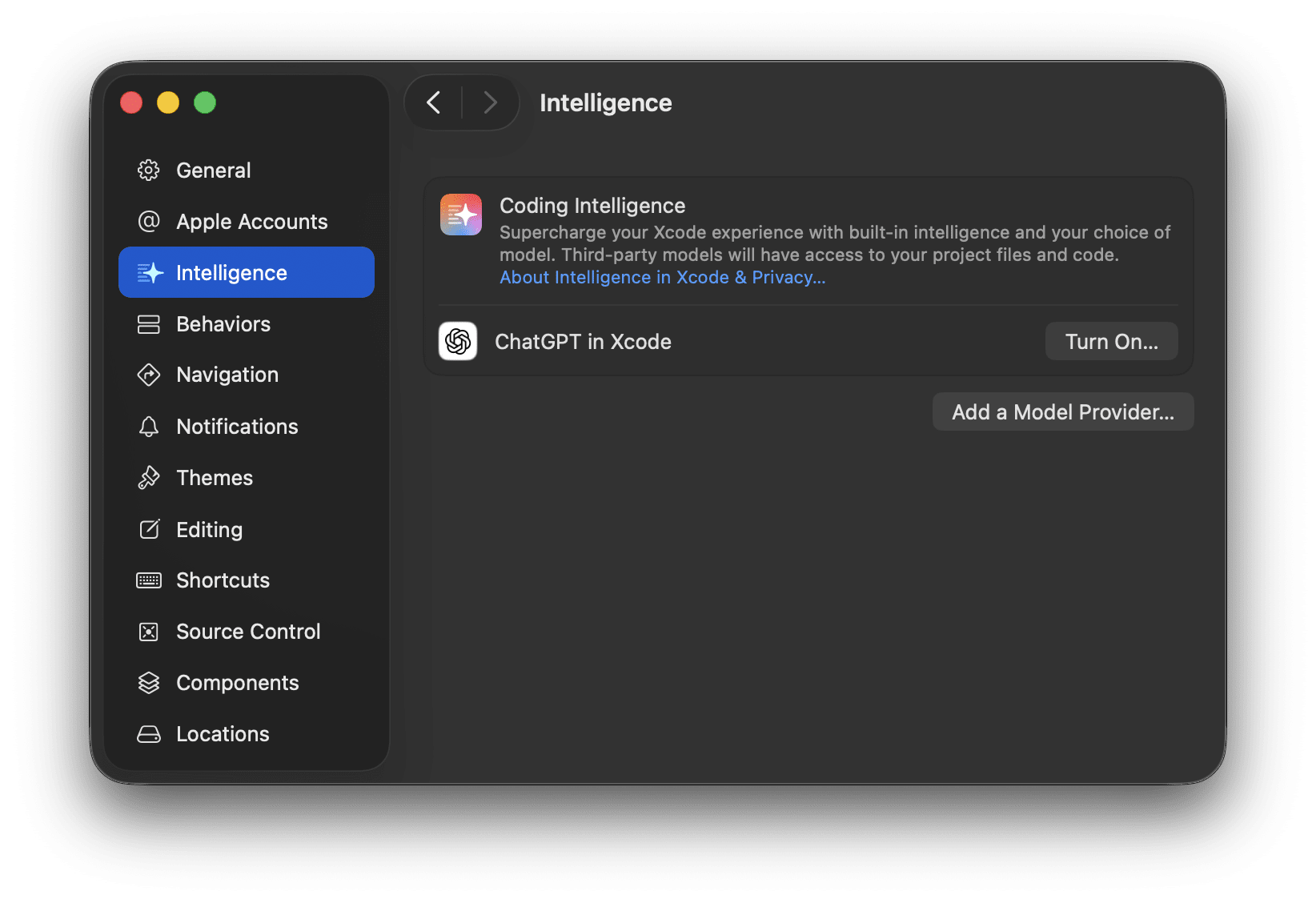This screenshot has width=1316, height=903.
Task: Click the Source Control icon
Action: click(149, 632)
